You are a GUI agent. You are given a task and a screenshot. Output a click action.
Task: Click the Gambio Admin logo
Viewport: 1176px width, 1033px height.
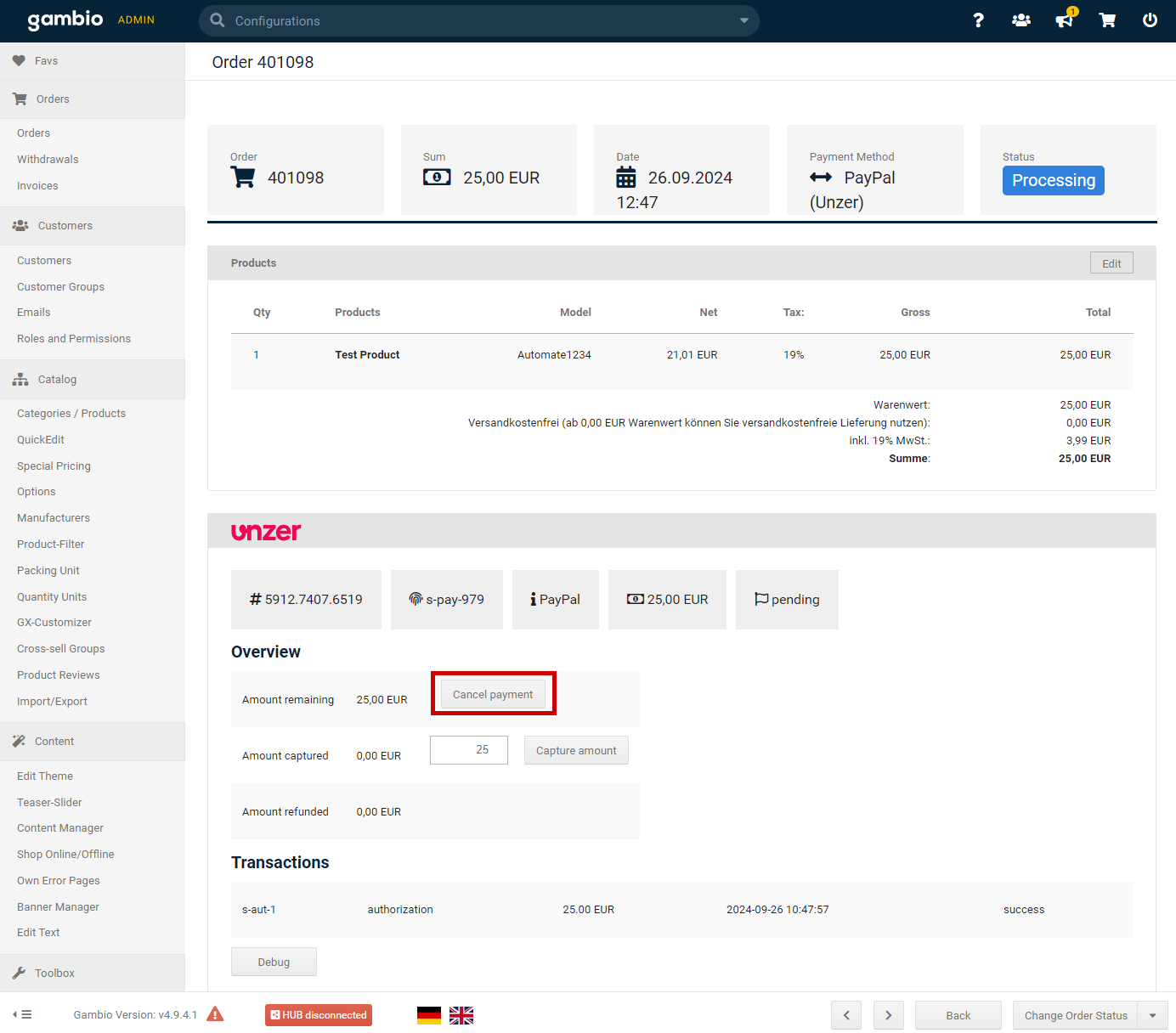pos(90,20)
